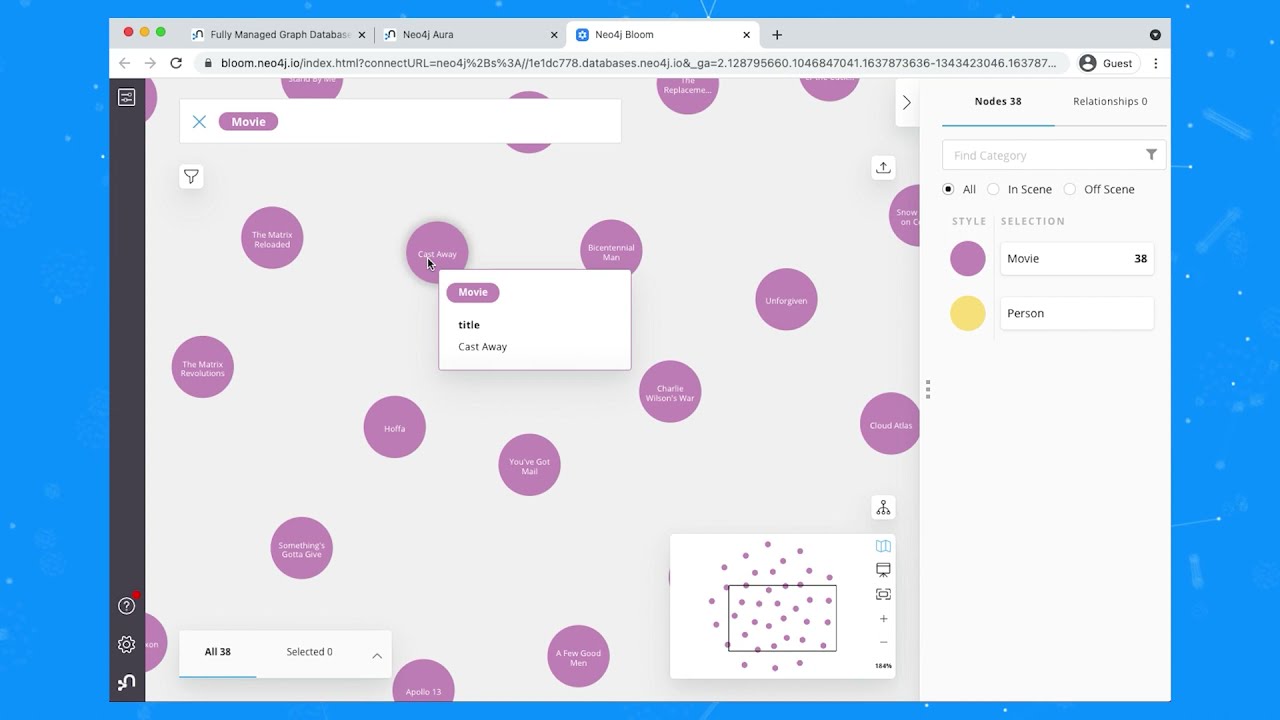Select the Unforgiven node

click(x=786, y=300)
